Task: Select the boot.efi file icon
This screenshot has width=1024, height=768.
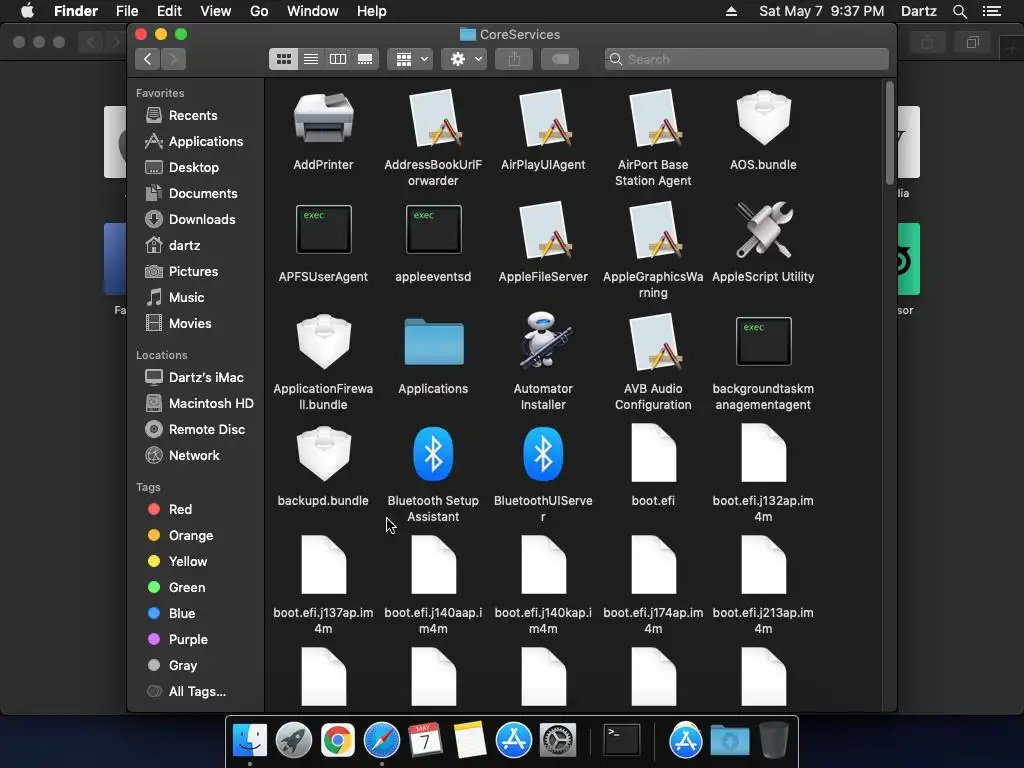Action: coord(653,453)
